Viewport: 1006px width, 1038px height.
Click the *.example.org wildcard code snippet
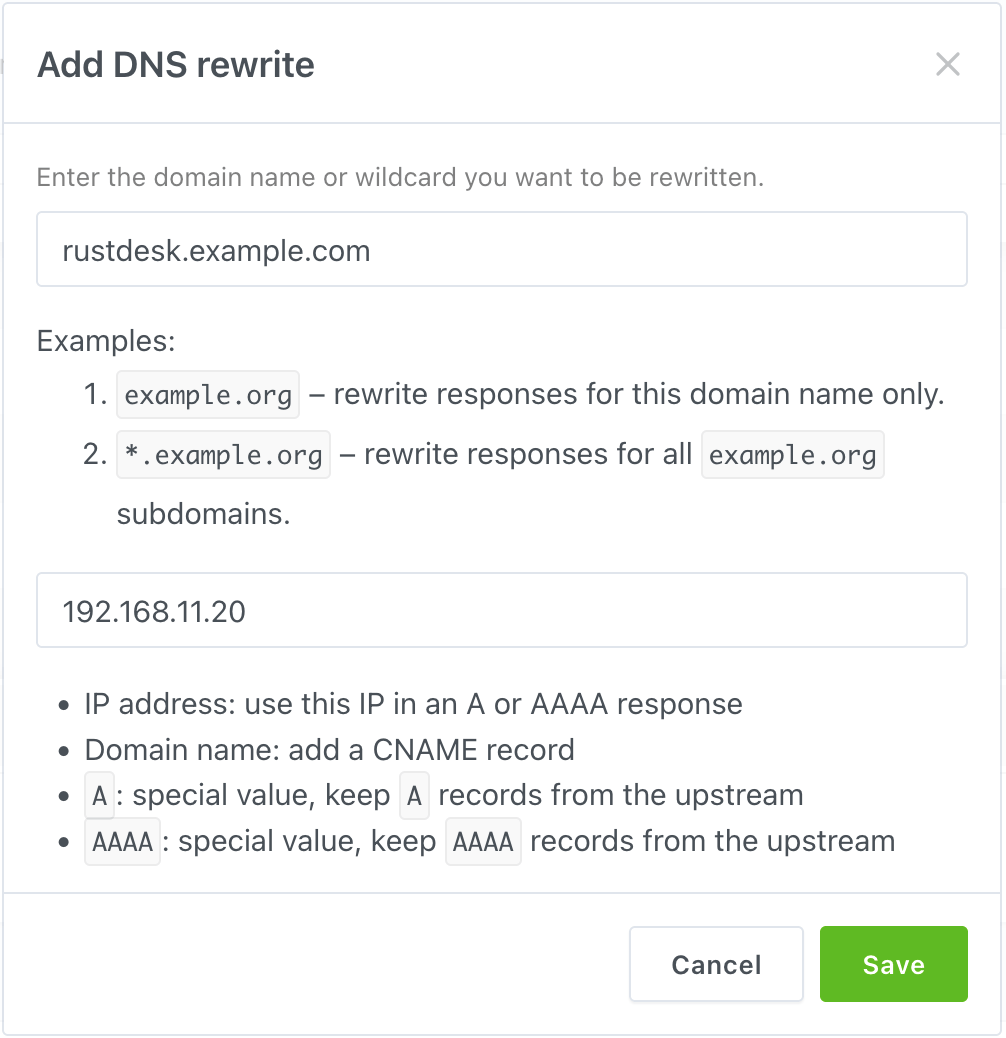click(x=223, y=455)
